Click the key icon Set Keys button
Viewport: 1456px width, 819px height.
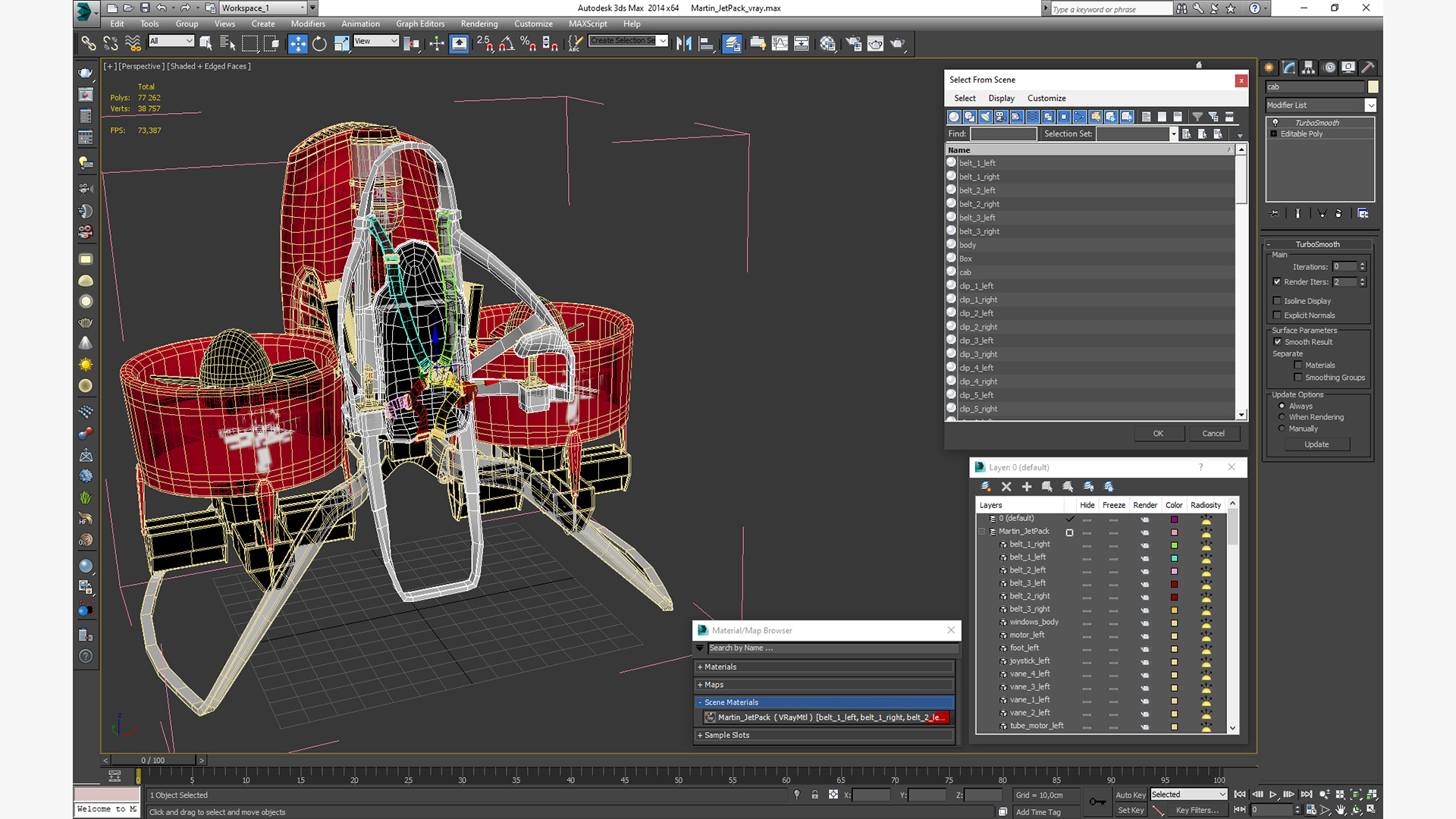coord(1097,802)
